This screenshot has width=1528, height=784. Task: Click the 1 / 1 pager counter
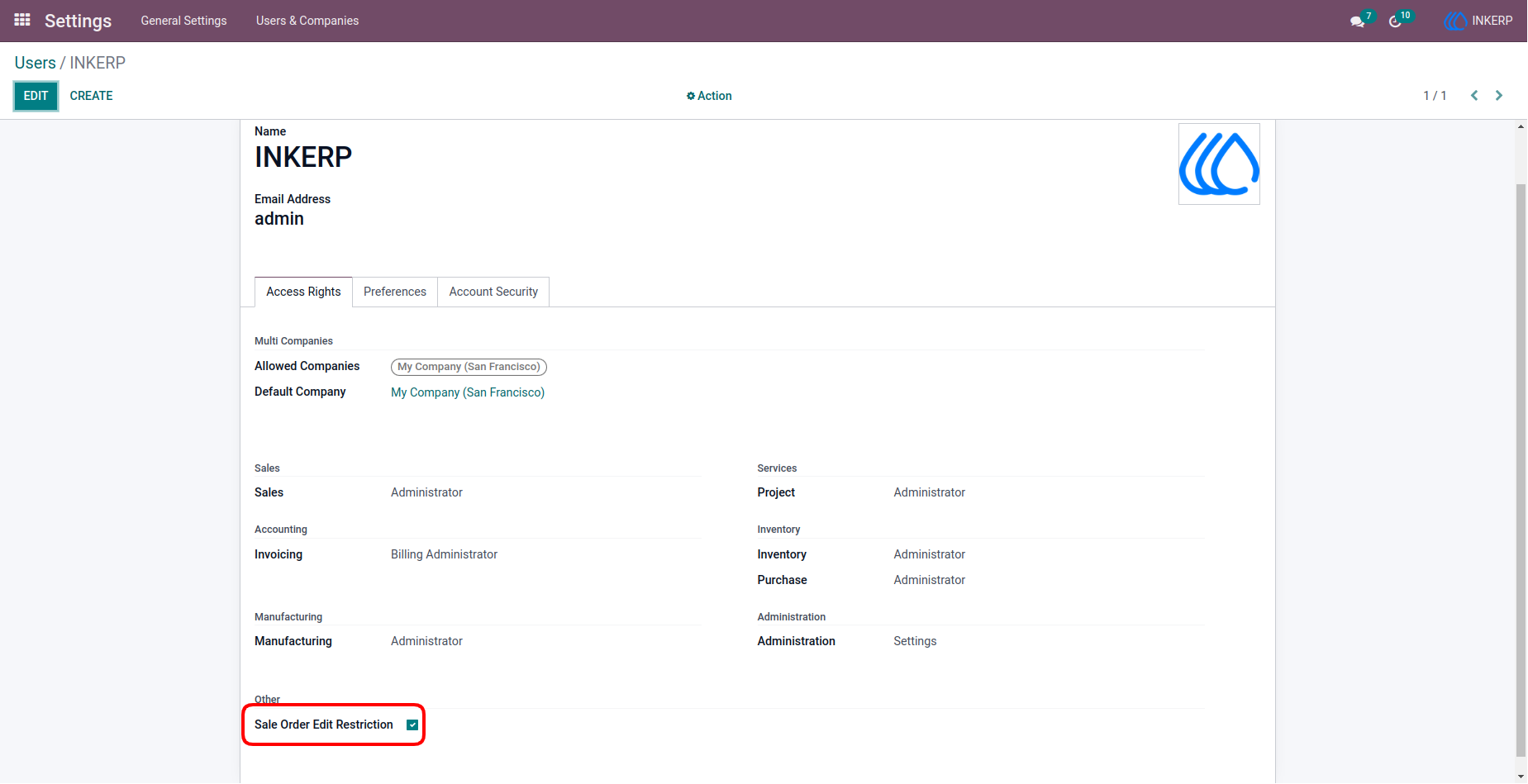(1435, 96)
